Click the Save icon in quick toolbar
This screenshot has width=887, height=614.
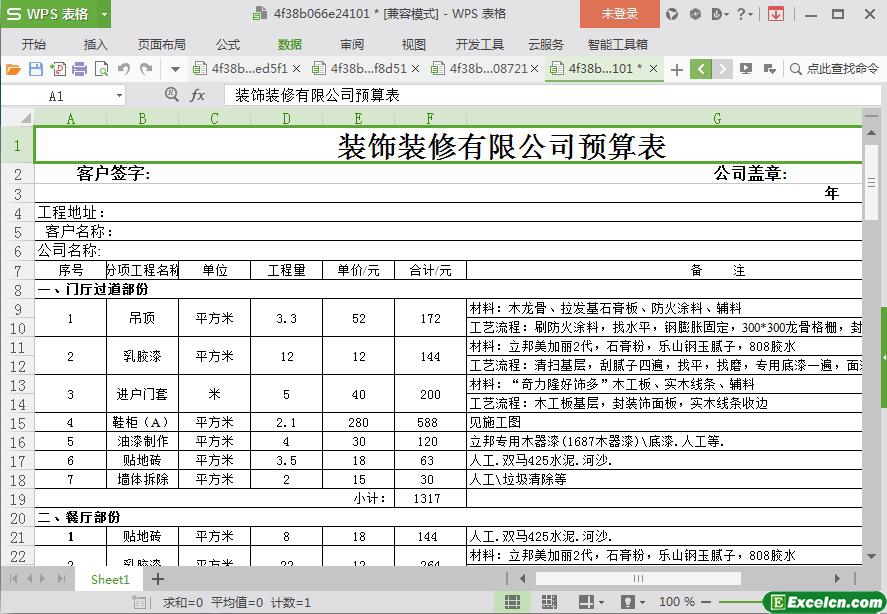click(35, 69)
